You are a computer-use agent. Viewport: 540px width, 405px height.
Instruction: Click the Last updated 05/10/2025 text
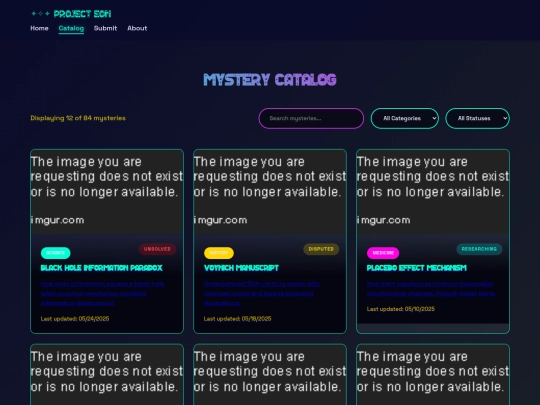click(x=401, y=309)
